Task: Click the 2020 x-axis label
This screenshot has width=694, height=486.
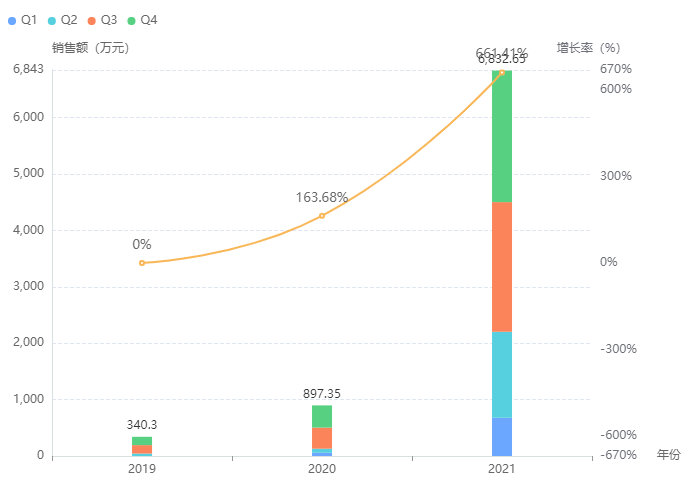Action: click(x=322, y=468)
